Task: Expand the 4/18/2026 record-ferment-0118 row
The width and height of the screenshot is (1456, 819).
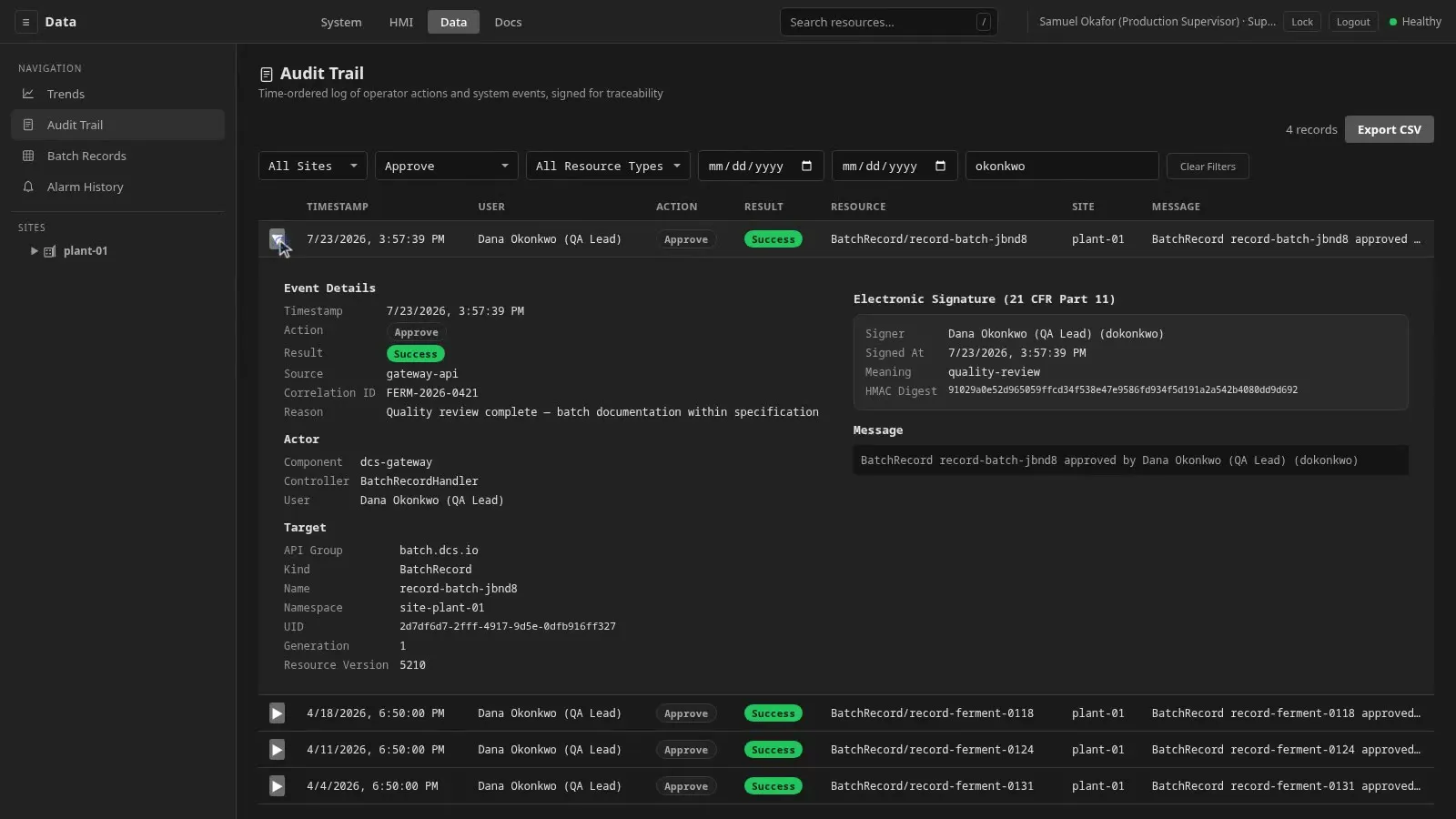Action: pos(278,713)
